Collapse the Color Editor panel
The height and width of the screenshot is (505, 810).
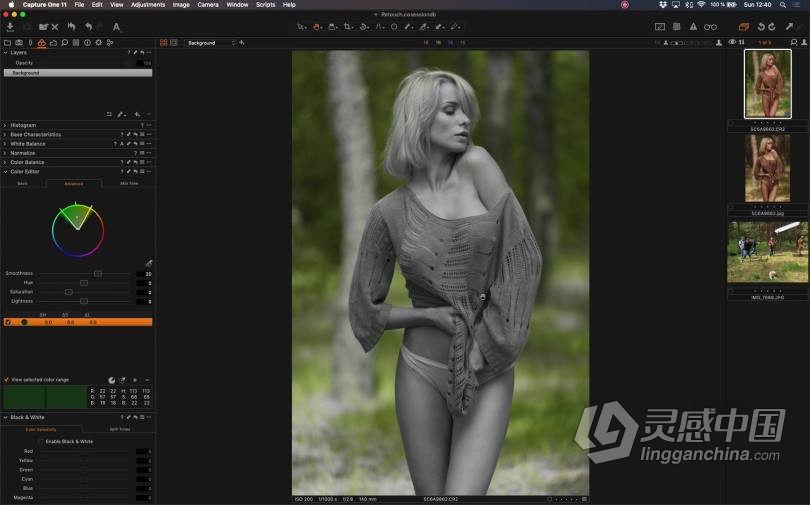tap(5, 172)
